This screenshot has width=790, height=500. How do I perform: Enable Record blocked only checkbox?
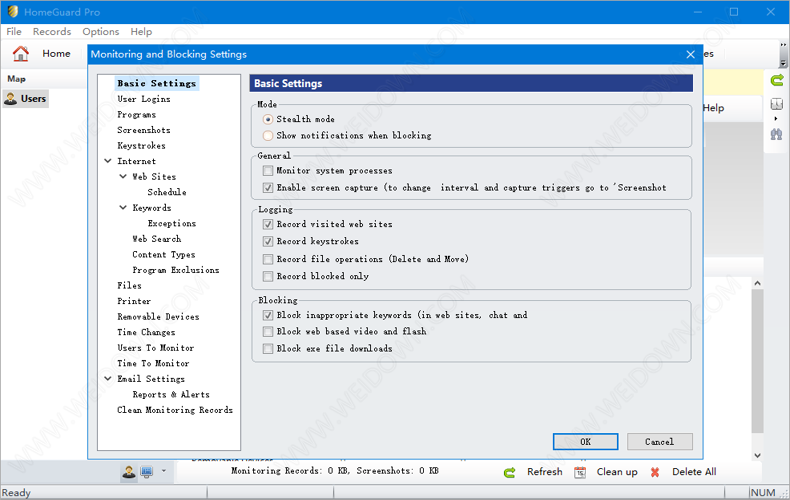pos(268,276)
